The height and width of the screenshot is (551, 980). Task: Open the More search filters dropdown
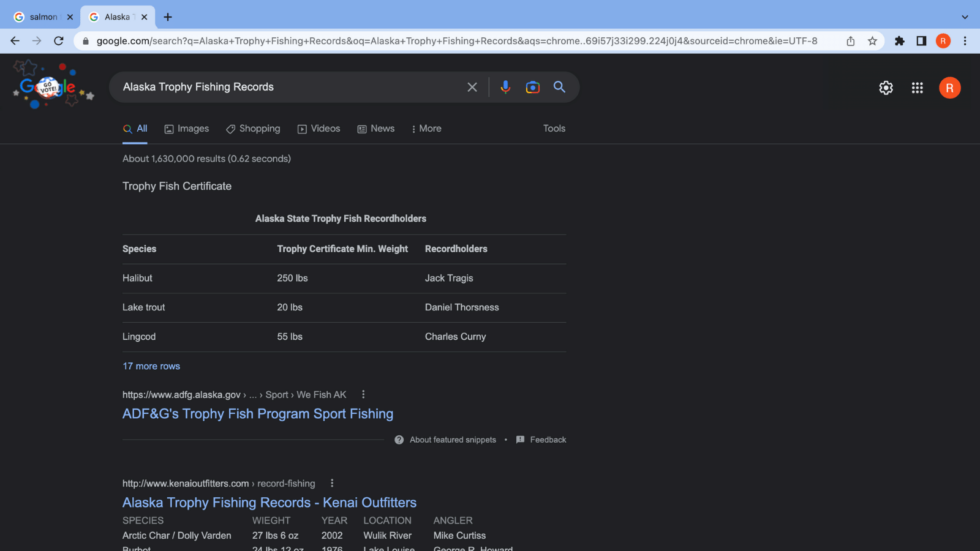426,129
